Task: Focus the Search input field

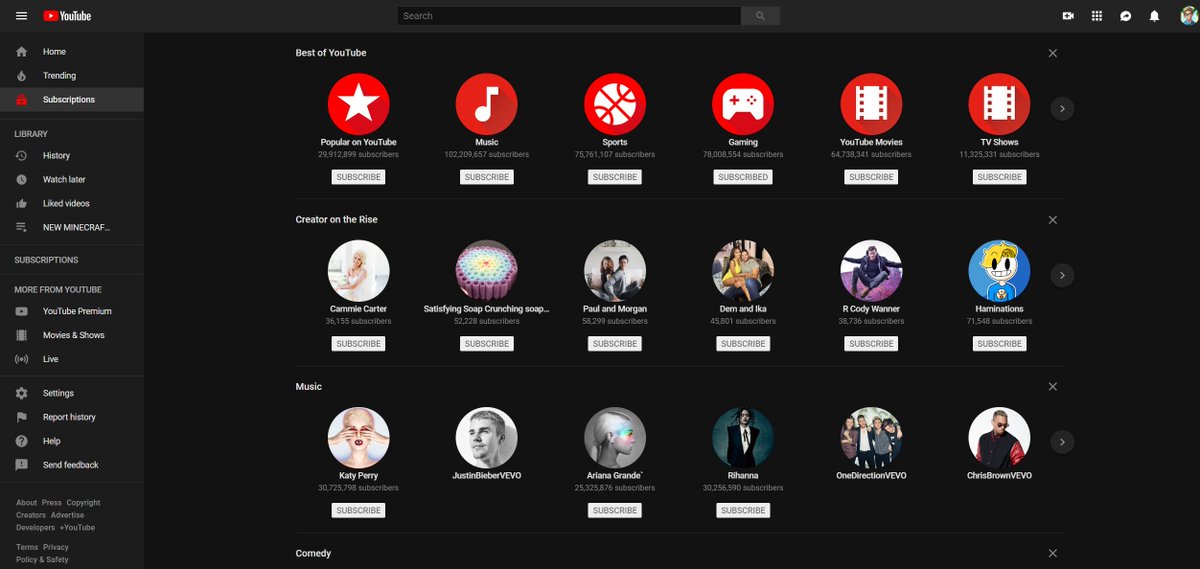Action: pos(569,16)
